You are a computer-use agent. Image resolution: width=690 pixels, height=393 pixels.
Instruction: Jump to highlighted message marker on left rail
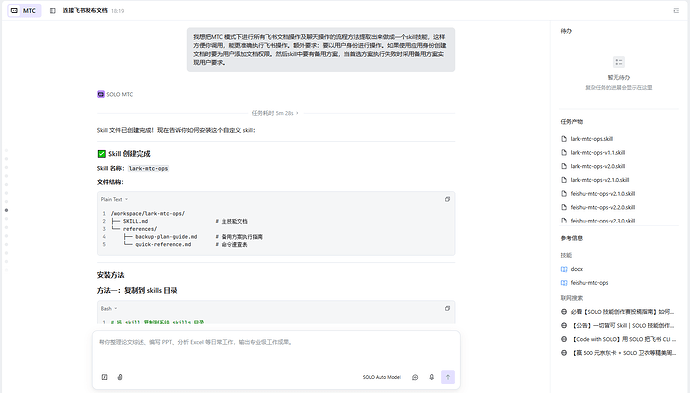click(x=6, y=210)
